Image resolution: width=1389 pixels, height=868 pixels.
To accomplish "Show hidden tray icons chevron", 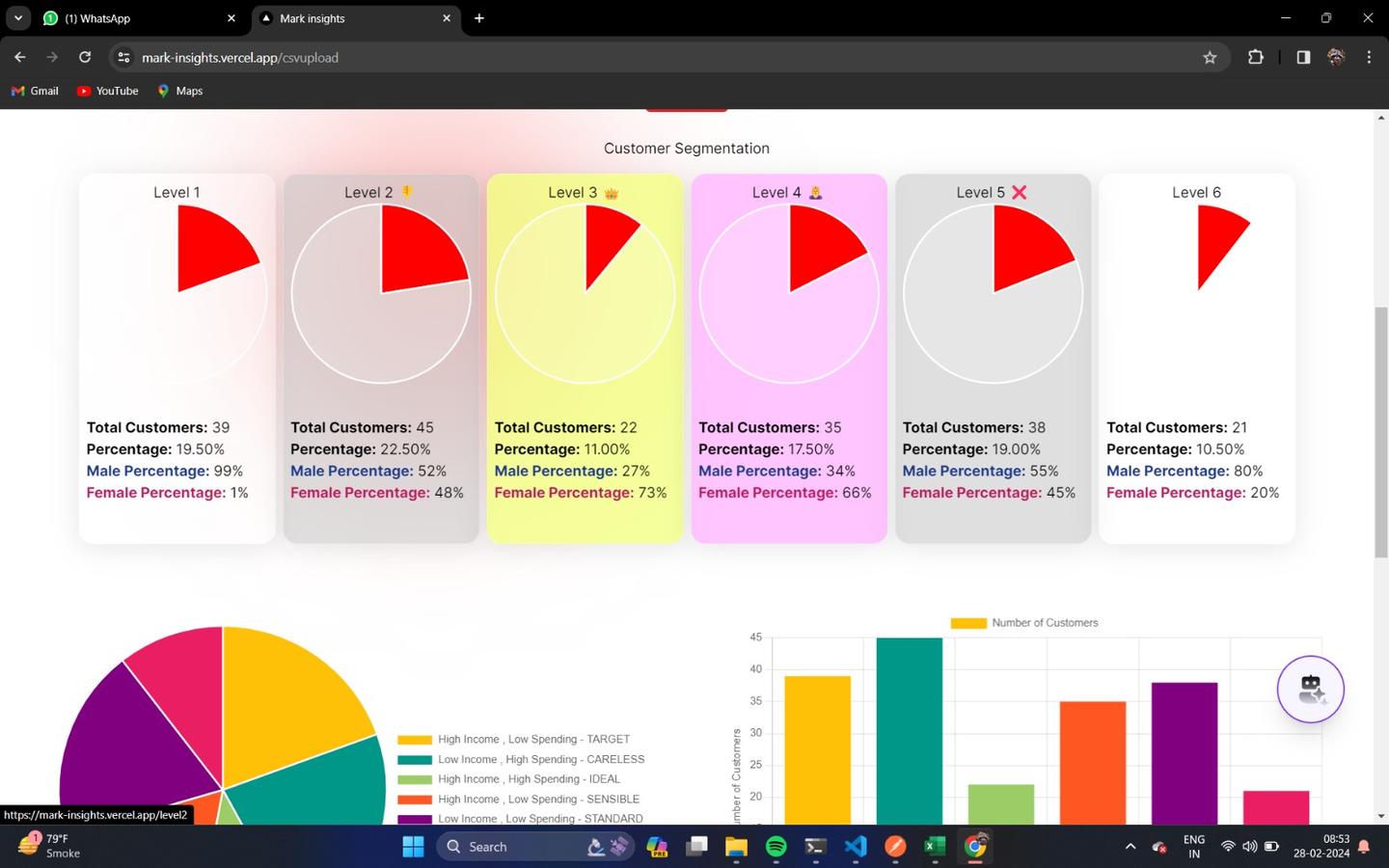I will (x=1130, y=847).
